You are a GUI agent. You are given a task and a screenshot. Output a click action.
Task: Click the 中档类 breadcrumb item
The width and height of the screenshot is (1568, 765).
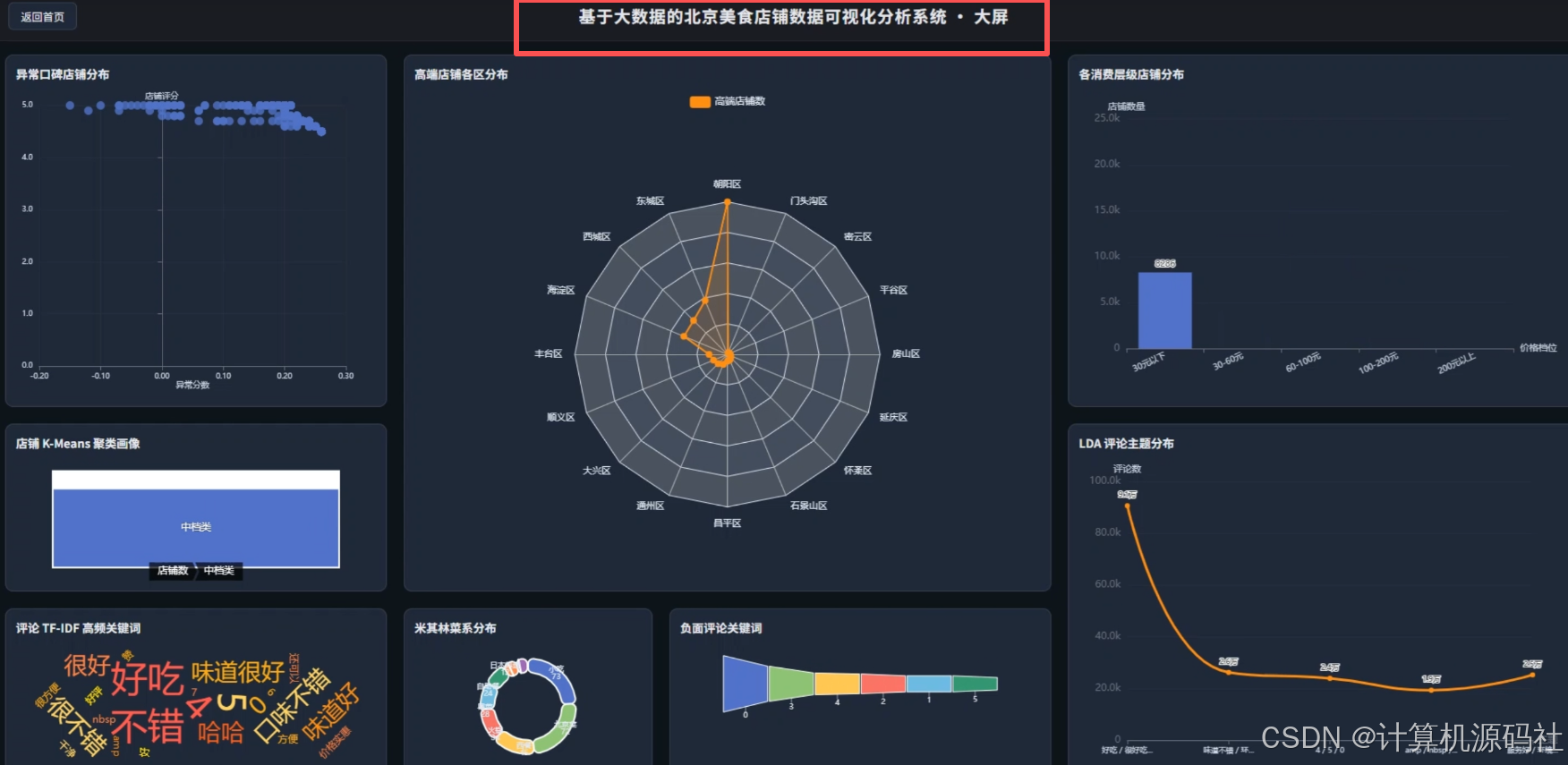pyautogui.click(x=218, y=570)
